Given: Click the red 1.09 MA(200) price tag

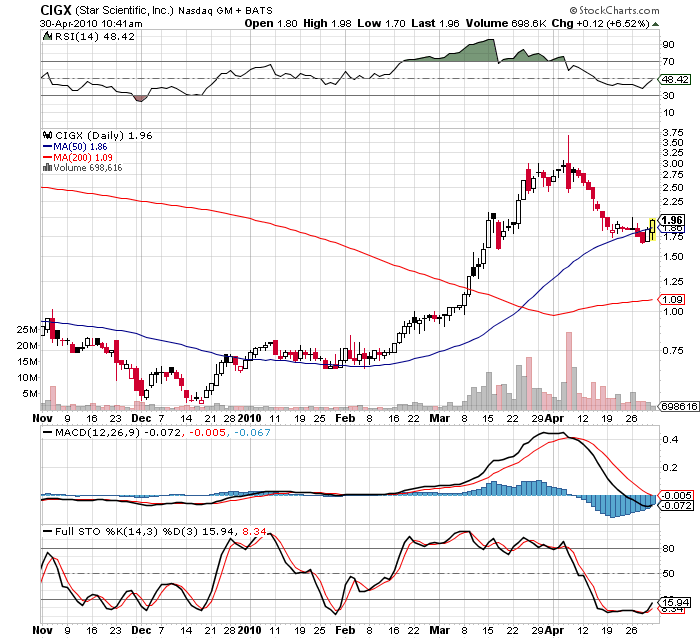Looking at the screenshot, I should click(x=672, y=299).
